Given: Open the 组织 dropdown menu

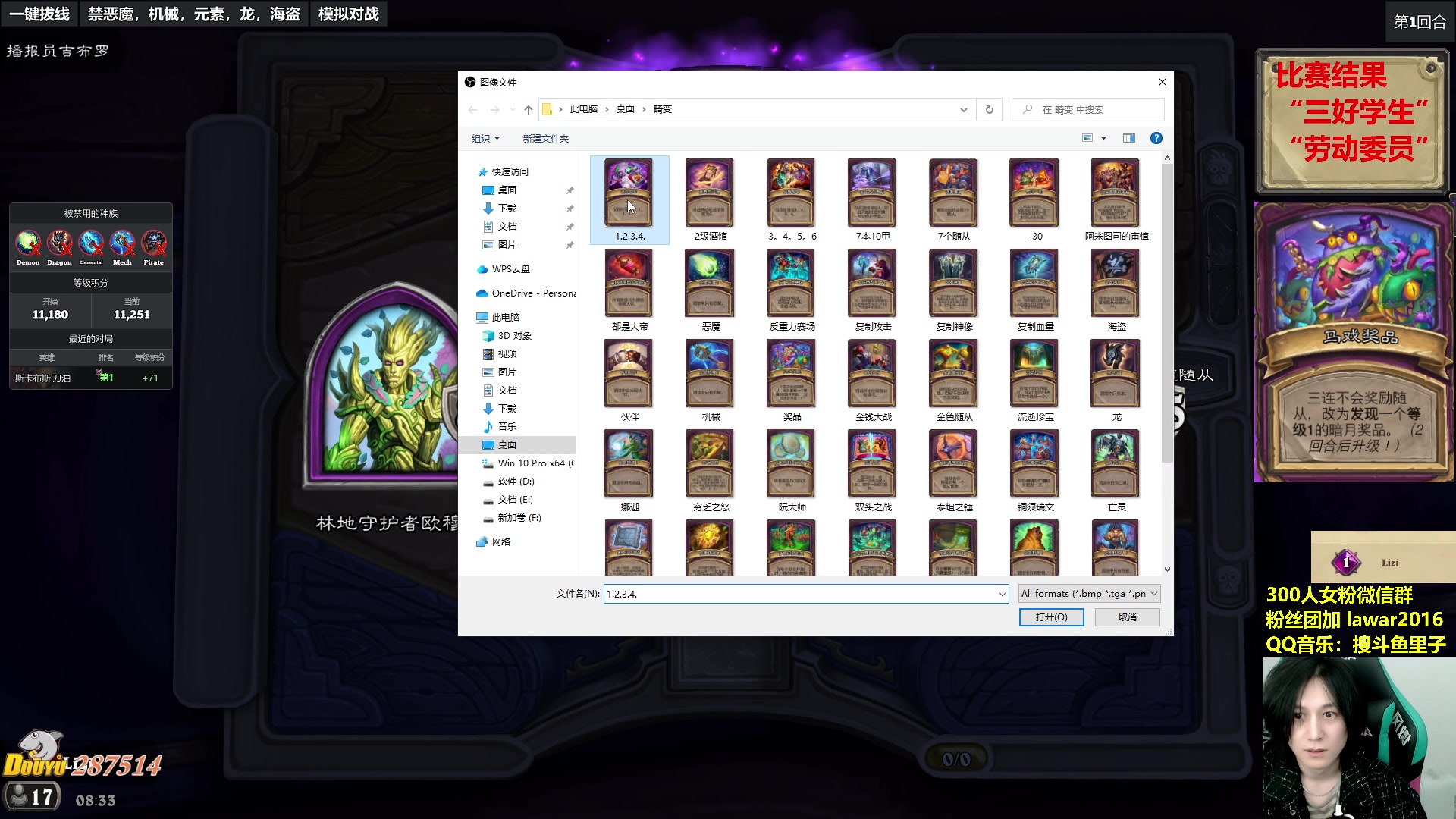Looking at the screenshot, I should click(485, 138).
